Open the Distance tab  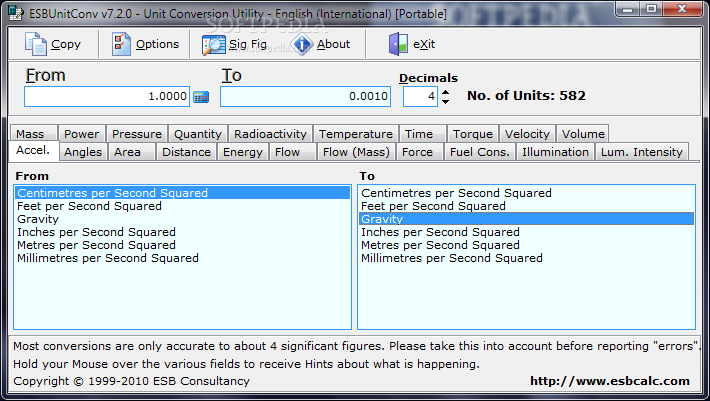pos(187,152)
